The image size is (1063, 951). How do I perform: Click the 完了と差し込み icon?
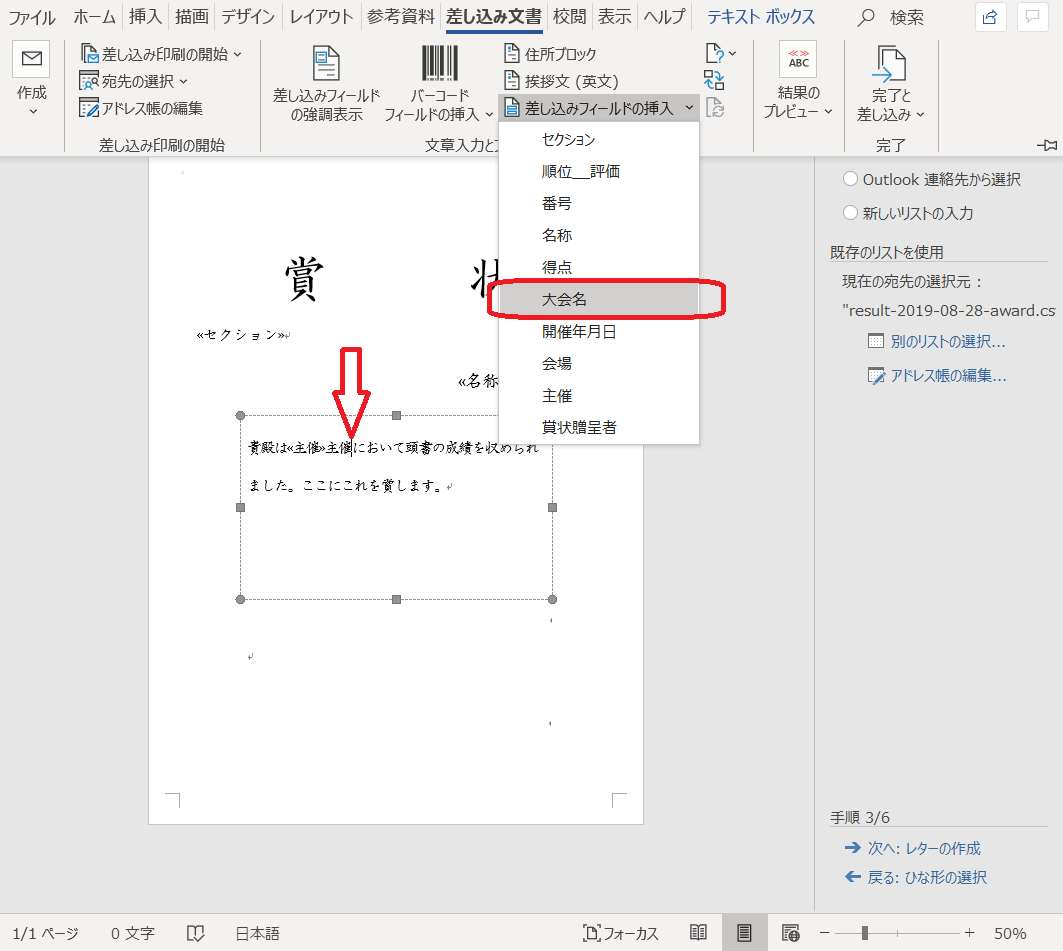[889, 64]
